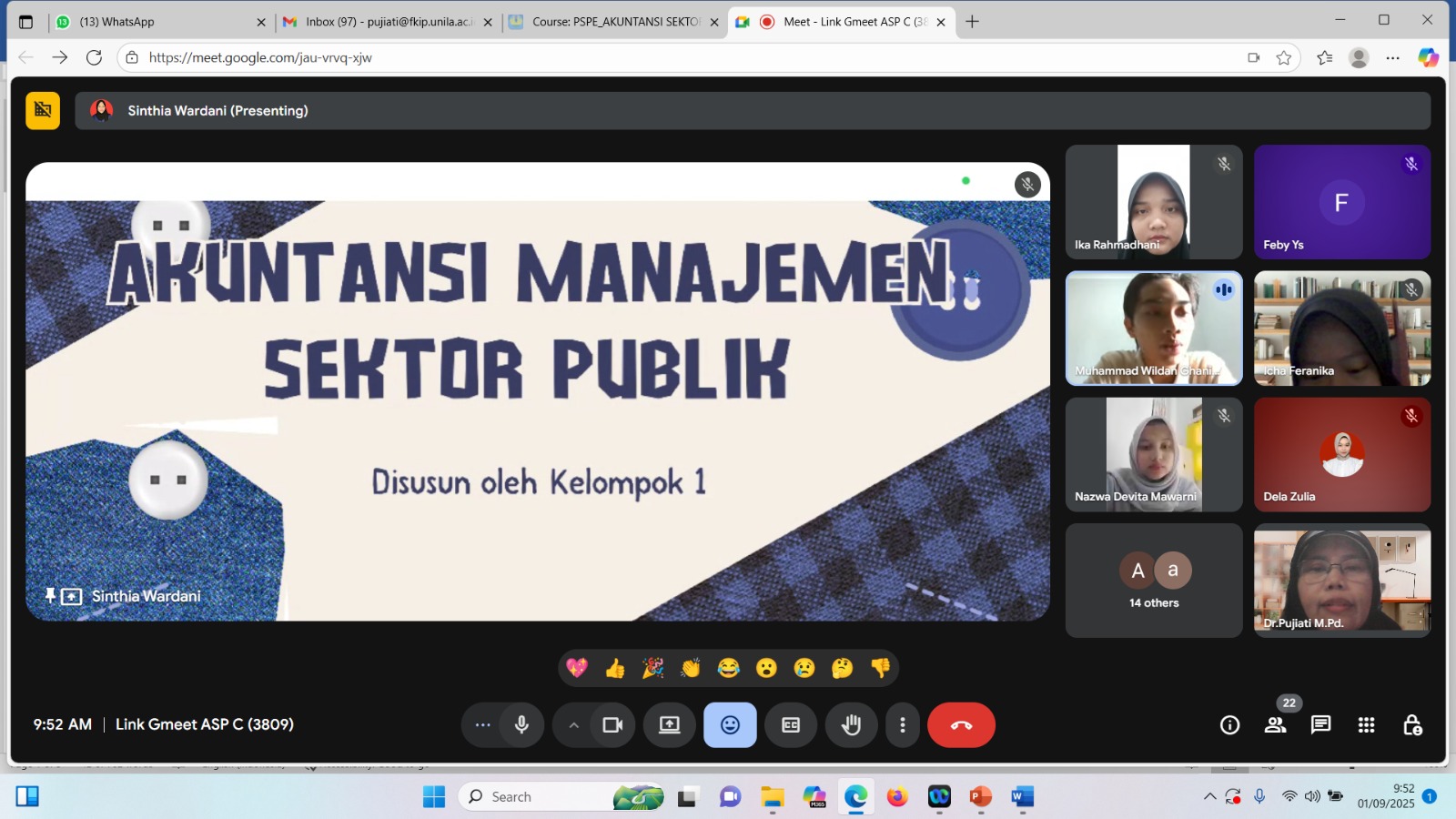Send the party popper reaction
1456x819 pixels.
click(652, 669)
